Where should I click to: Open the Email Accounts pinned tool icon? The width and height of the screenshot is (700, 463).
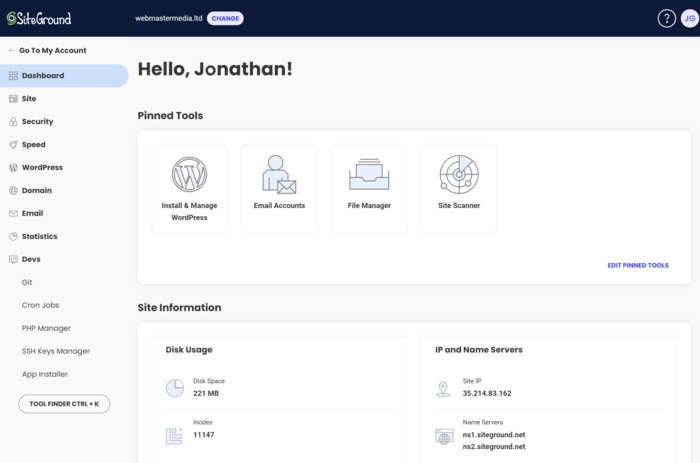[x=279, y=175]
